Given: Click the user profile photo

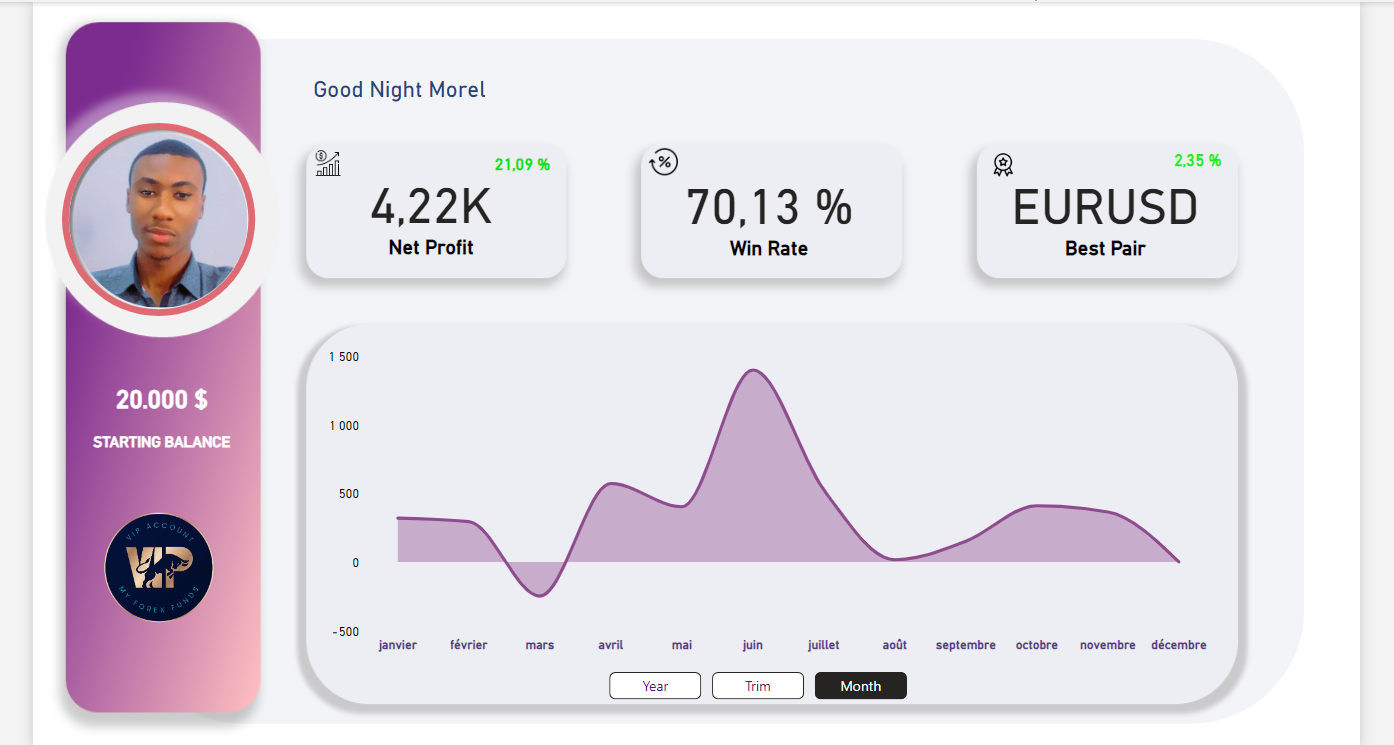Looking at the screenshot, I should pos(159,220).
